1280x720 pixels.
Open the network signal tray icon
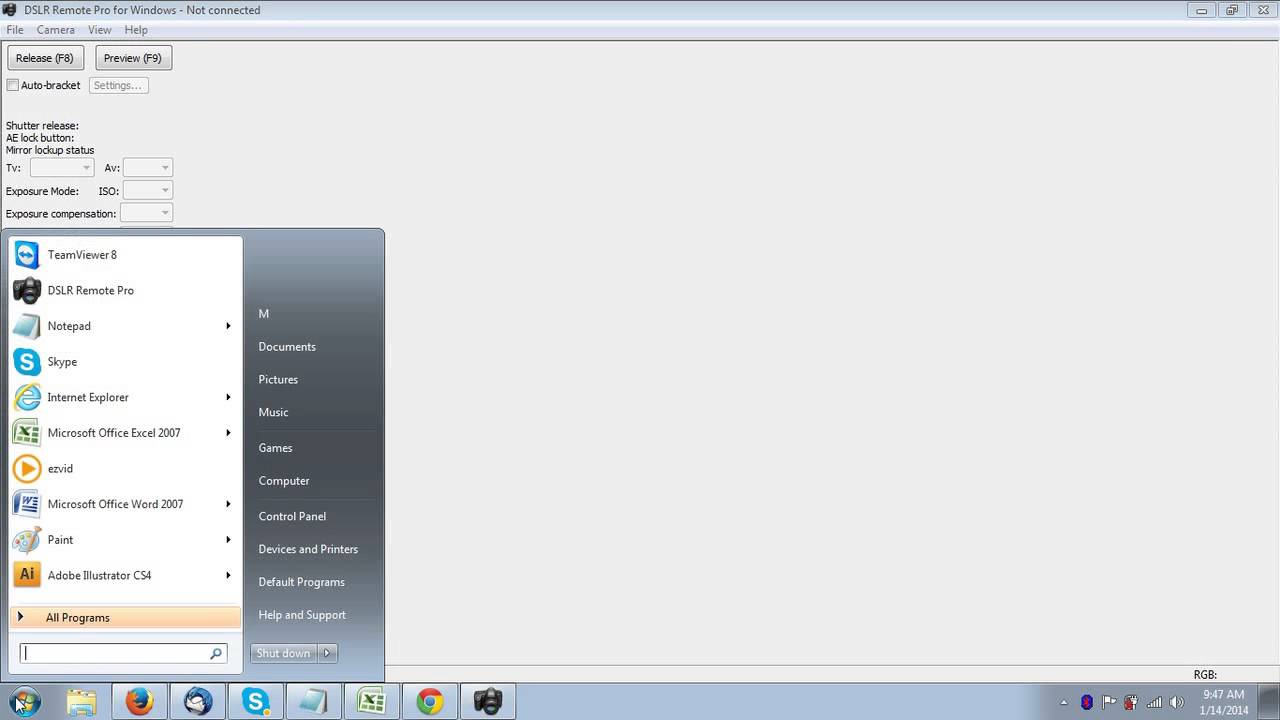pyautogui.click(x=1154, y=702)
